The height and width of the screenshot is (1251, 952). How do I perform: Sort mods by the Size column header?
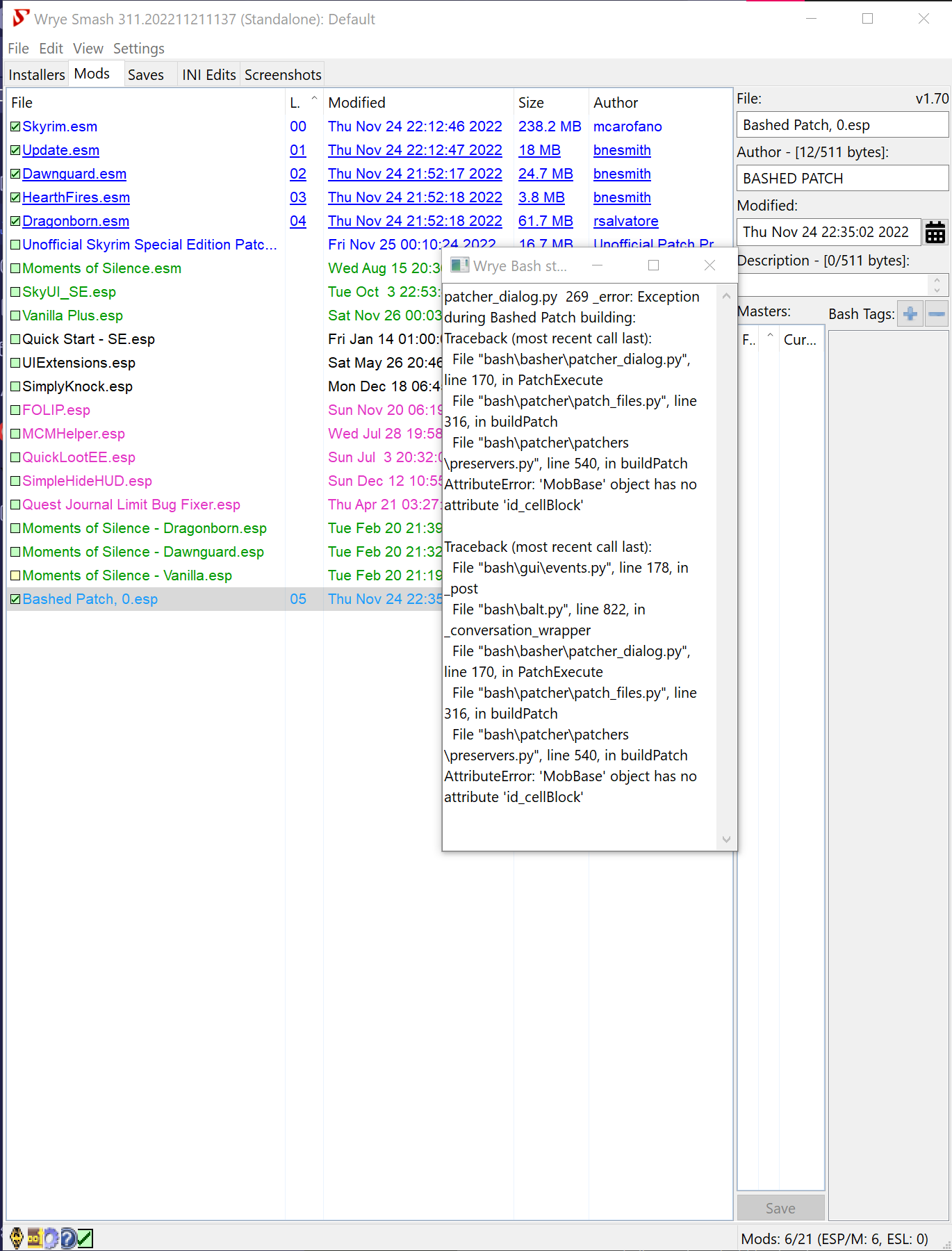(551, 102)
